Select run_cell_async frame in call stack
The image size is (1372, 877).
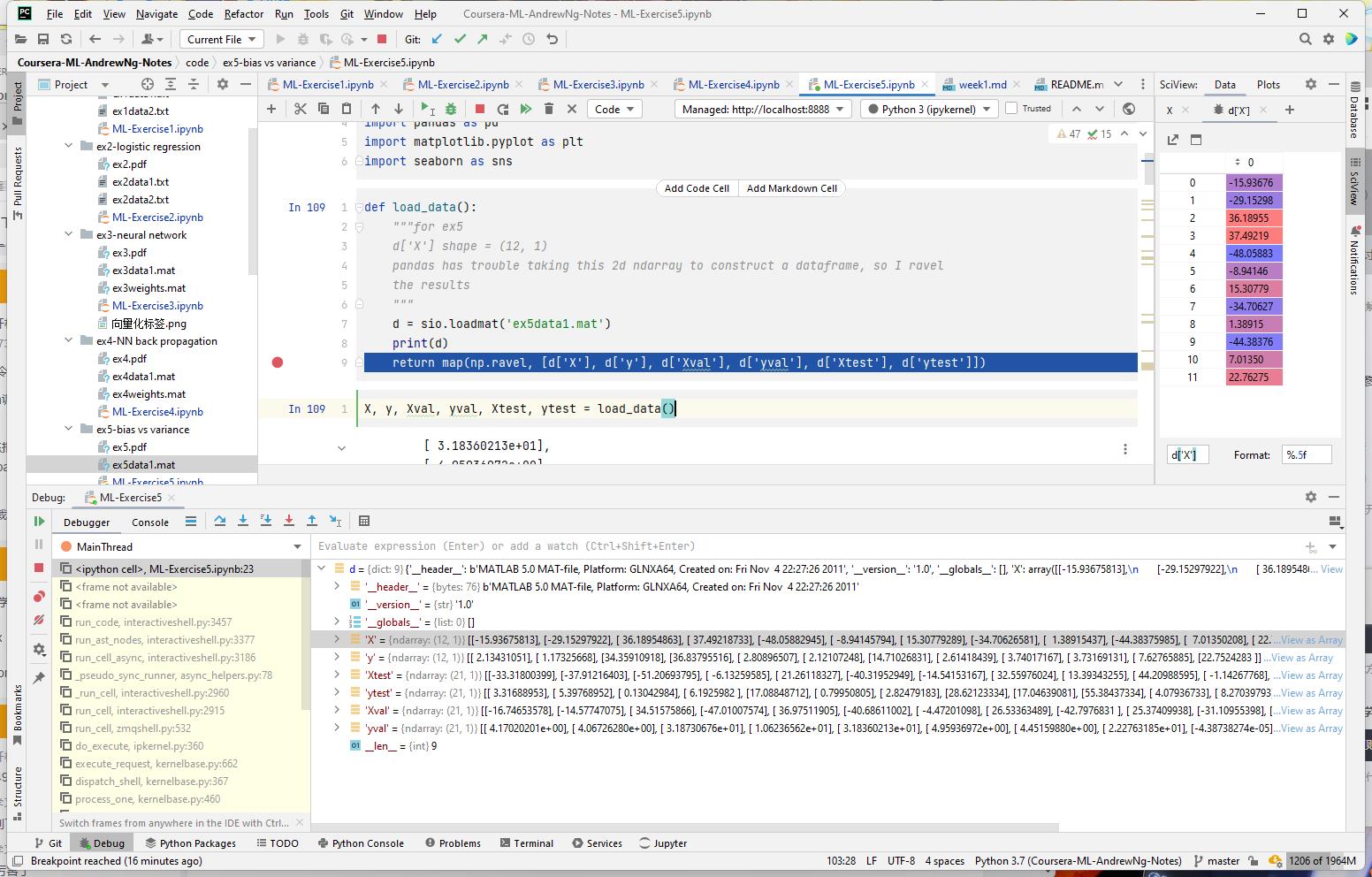[165, 658]
